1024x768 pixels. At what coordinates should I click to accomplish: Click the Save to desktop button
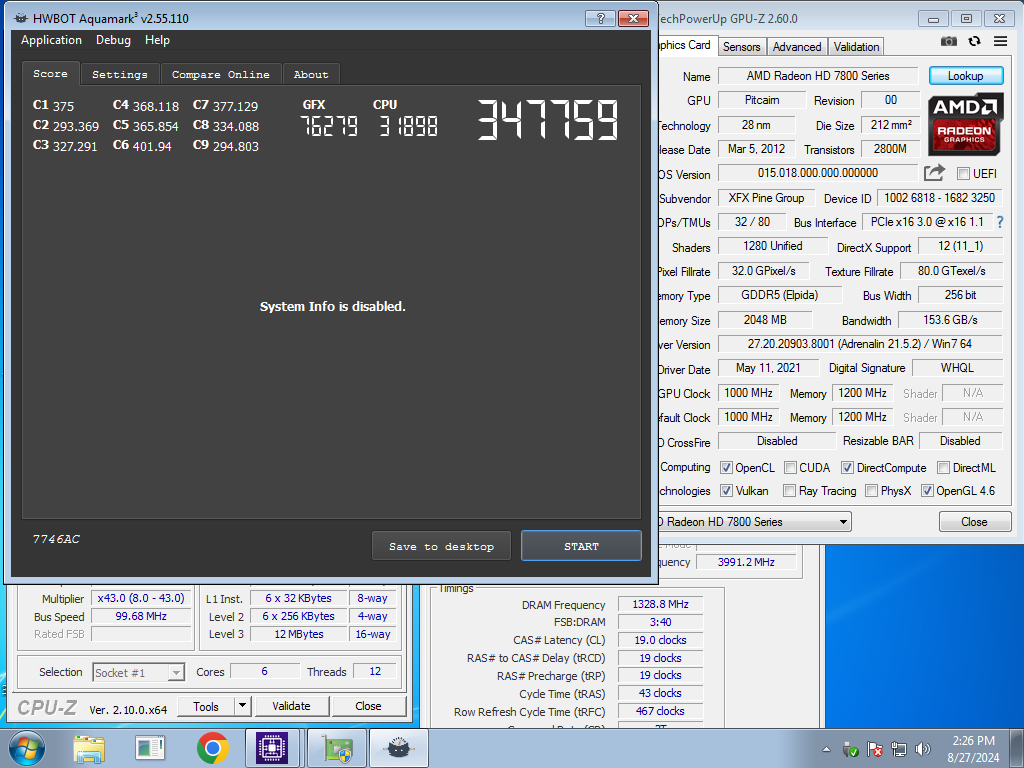click(x=441, y=546)
